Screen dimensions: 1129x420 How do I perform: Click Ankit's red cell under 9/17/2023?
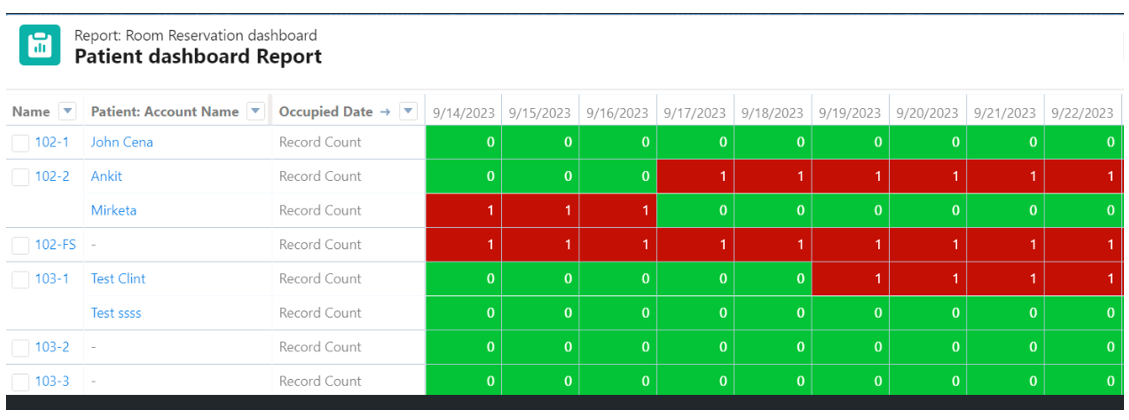(x=695, y=176)
